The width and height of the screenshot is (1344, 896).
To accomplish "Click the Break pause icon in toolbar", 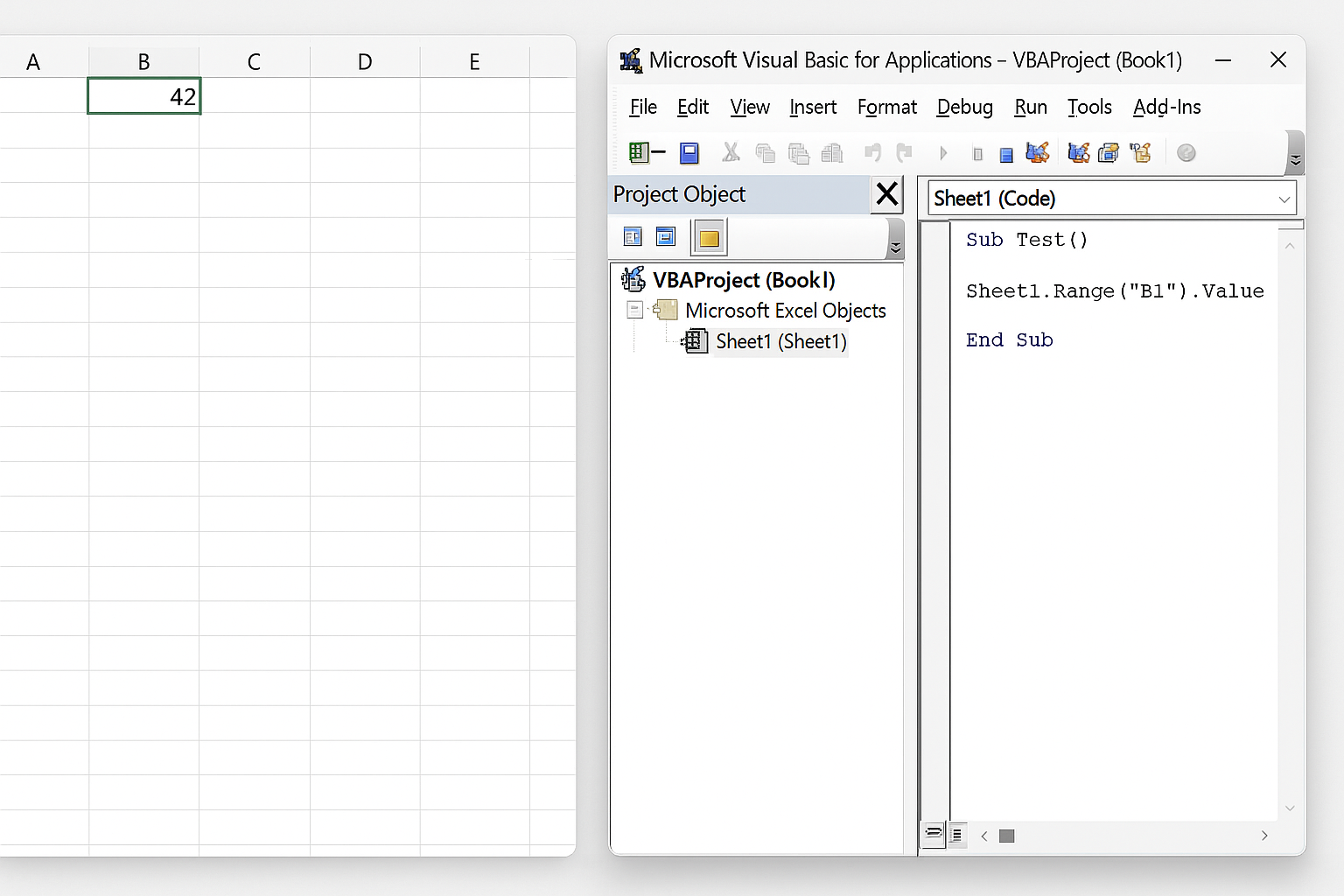I will [x=977, y=155].
